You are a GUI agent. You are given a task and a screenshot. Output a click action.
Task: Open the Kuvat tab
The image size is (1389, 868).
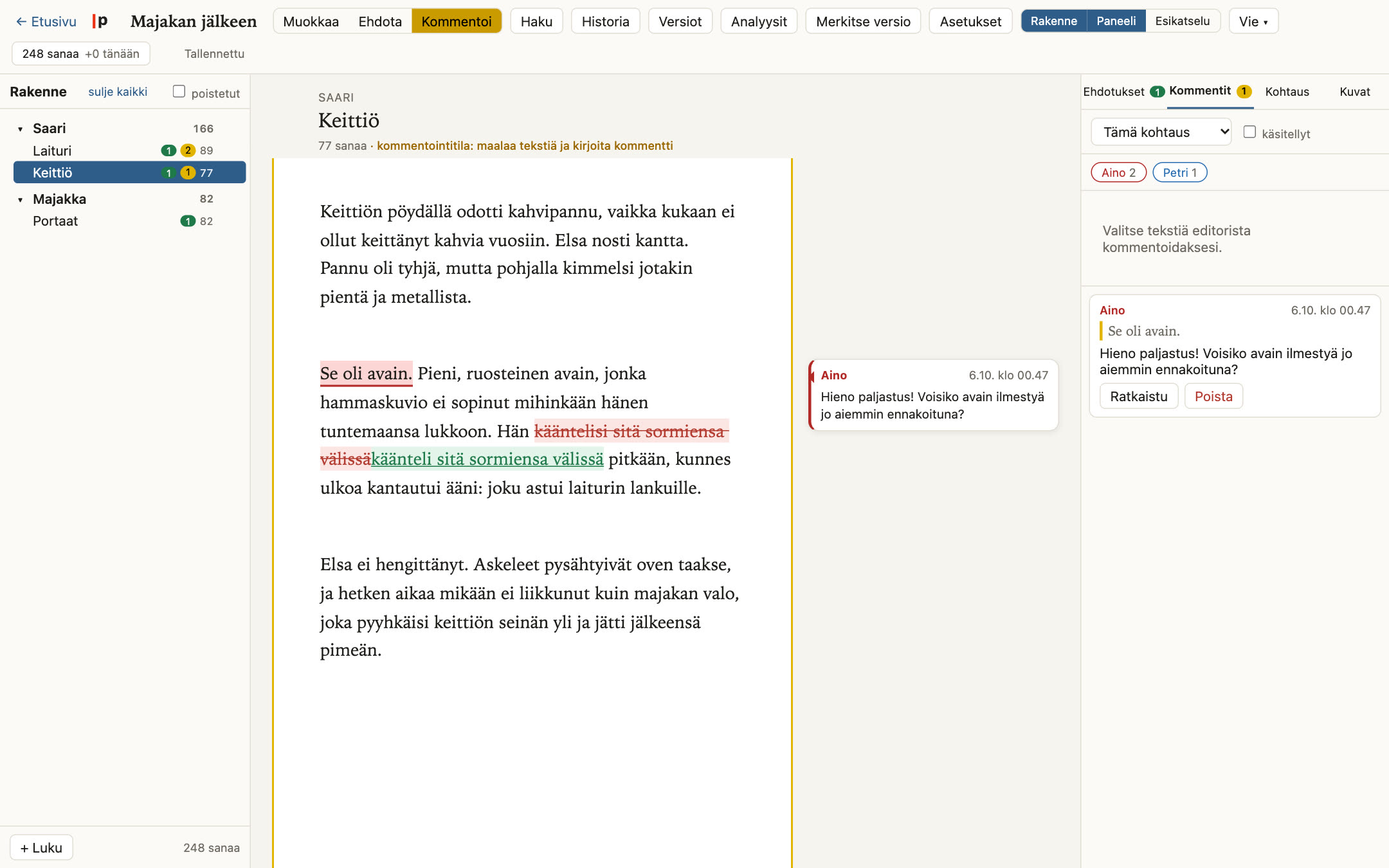1354,92
